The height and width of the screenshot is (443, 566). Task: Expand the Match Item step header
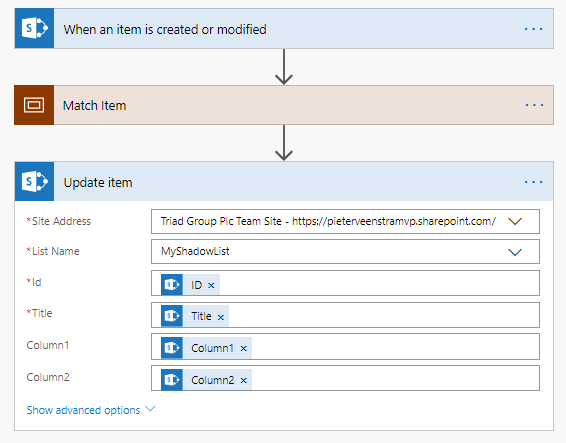pos(284,105)
